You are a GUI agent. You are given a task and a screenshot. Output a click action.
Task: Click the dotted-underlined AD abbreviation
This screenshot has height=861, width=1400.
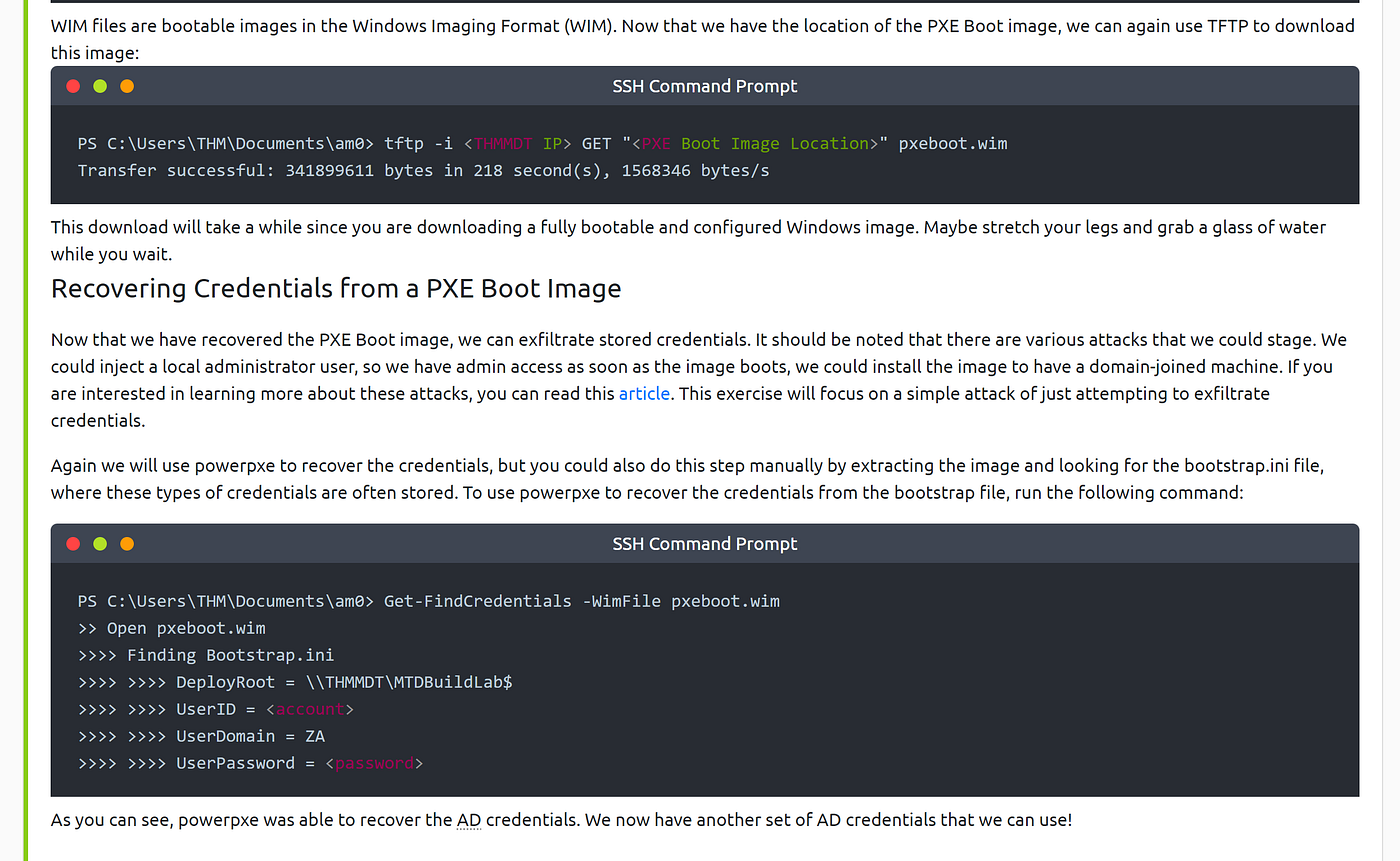tap(469, 820)
